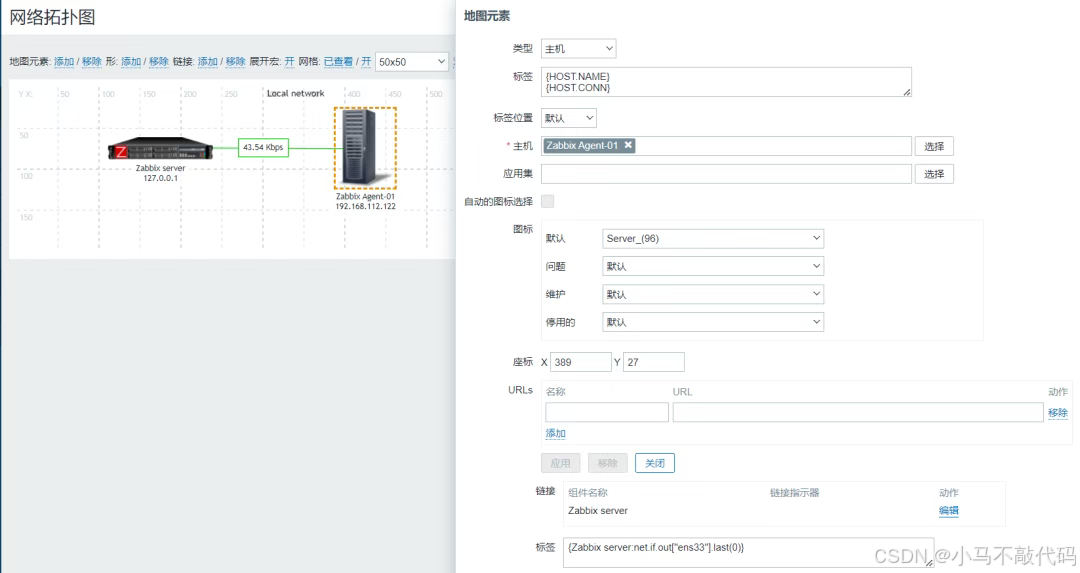Focus link 标签 textarea with net.if.out
The height and width of the screenshot is (573, 1080).
[x=749, y=552]
